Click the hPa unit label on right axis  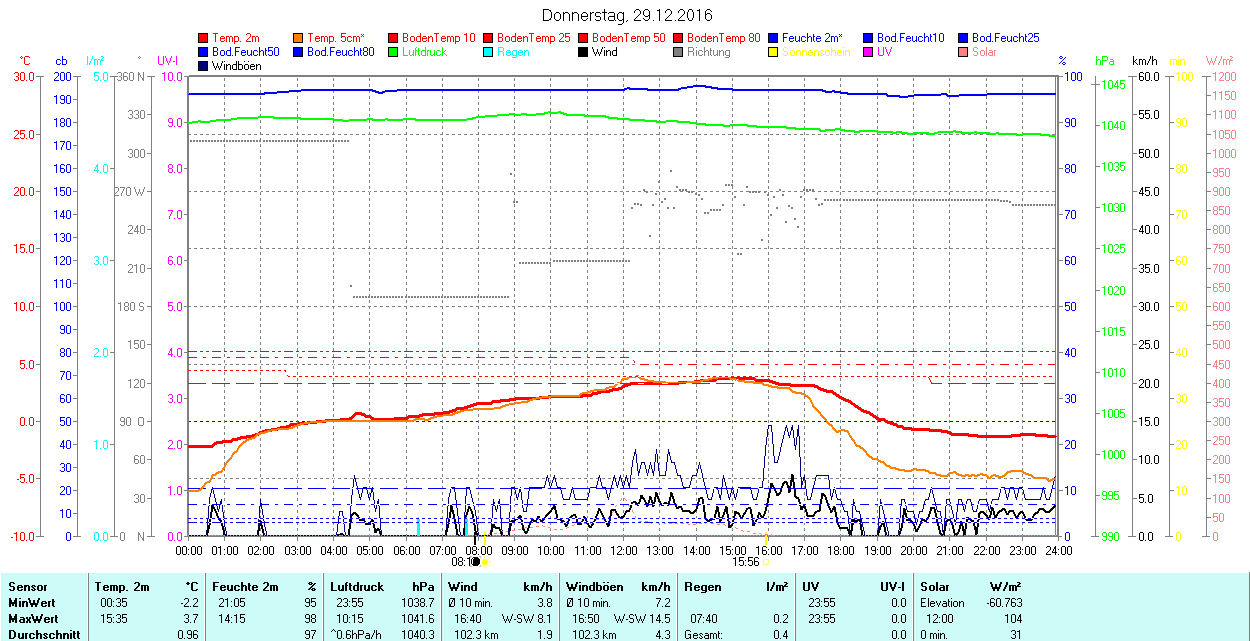point(1105,61)
